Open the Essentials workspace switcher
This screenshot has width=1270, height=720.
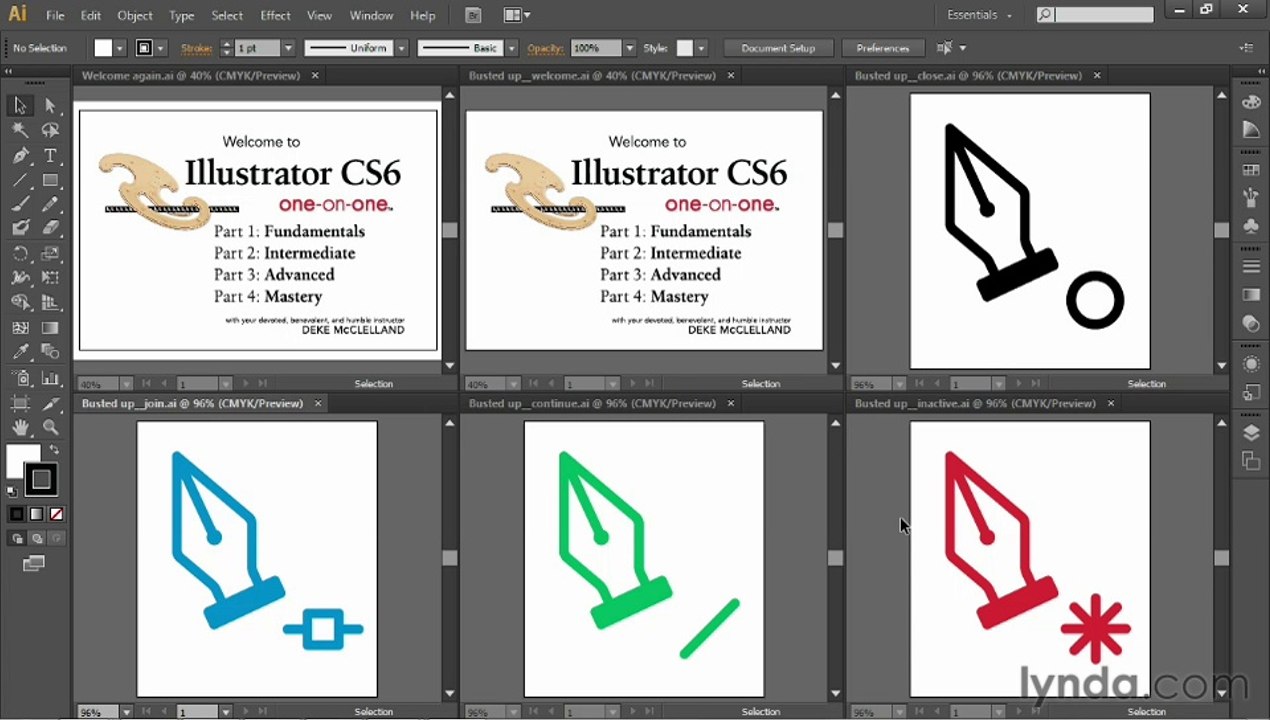pyautogui.click(x=980, y=15)
